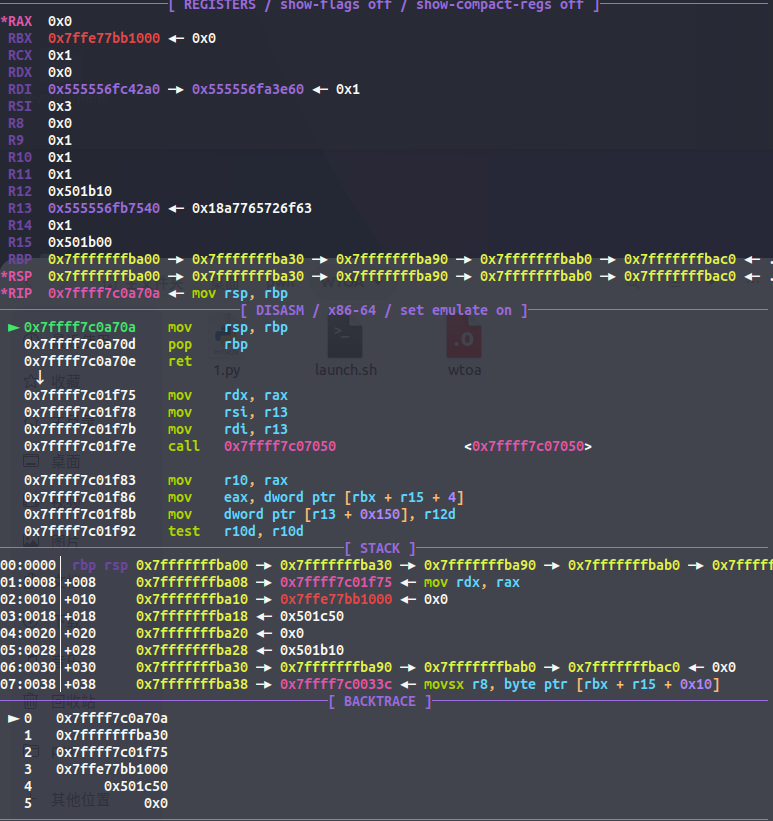Select stack address 0x7fffffffba20 in row 04
This screenshot has height=821, width=773.
tap(192, 634)
